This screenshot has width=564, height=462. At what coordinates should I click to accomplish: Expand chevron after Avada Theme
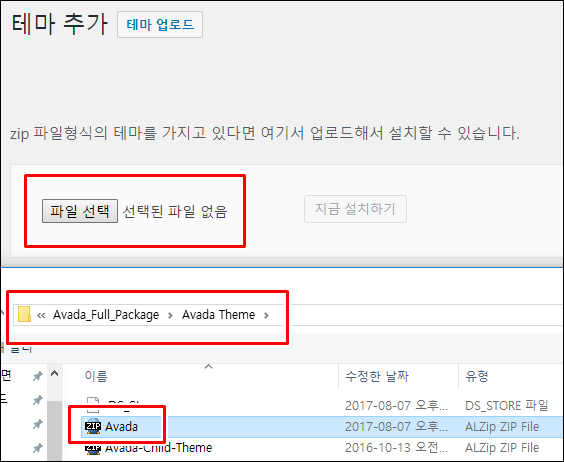(x=266, y=316)
